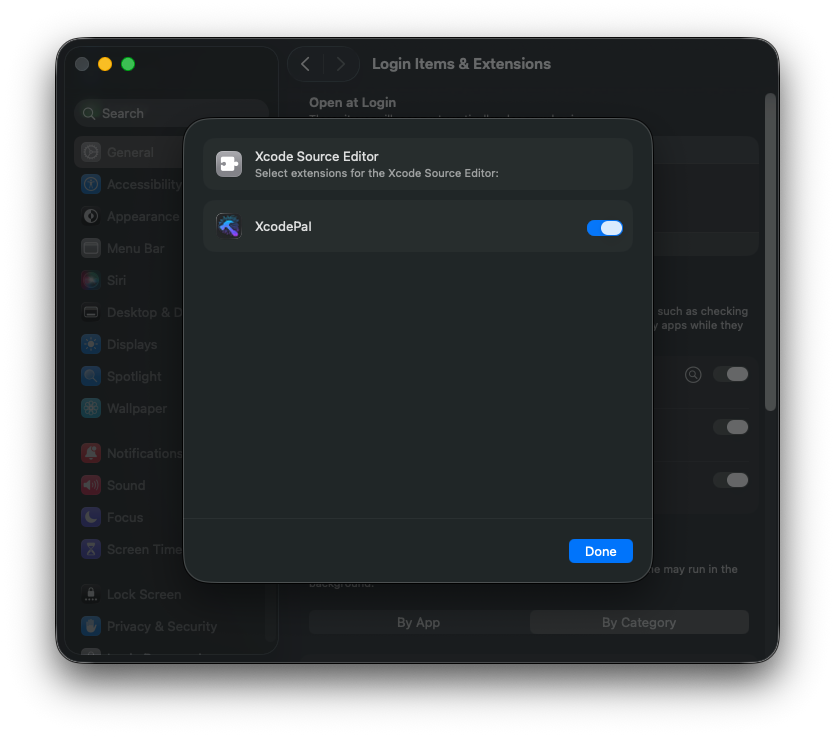Viewport: 835px width, 737px height.
Task: Click the Login Items & Extensions title
Action: point(461,64)
